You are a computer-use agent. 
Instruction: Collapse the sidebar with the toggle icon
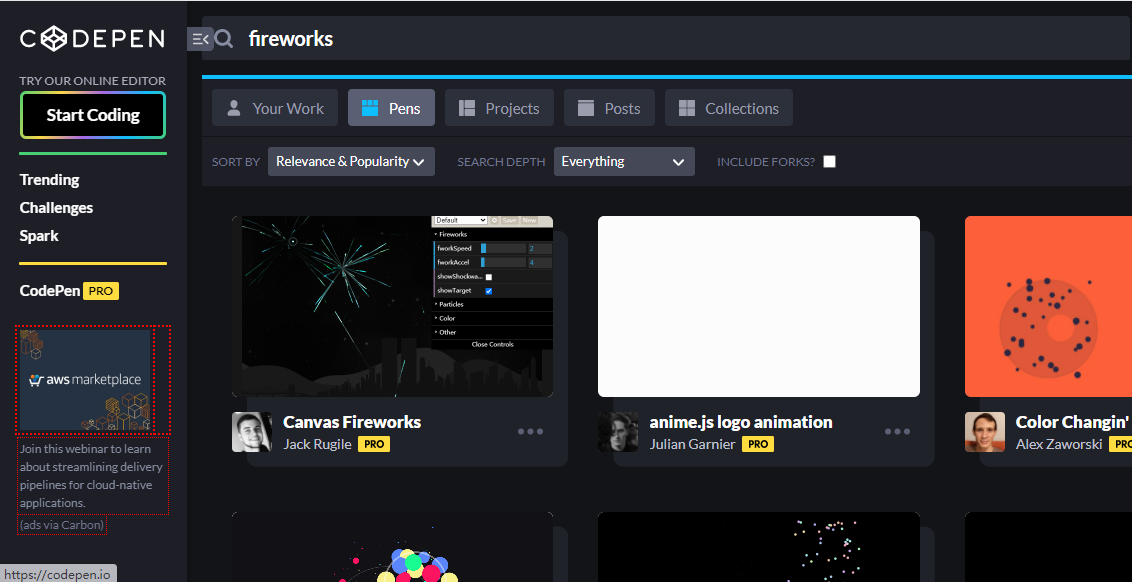pos(200,39)
